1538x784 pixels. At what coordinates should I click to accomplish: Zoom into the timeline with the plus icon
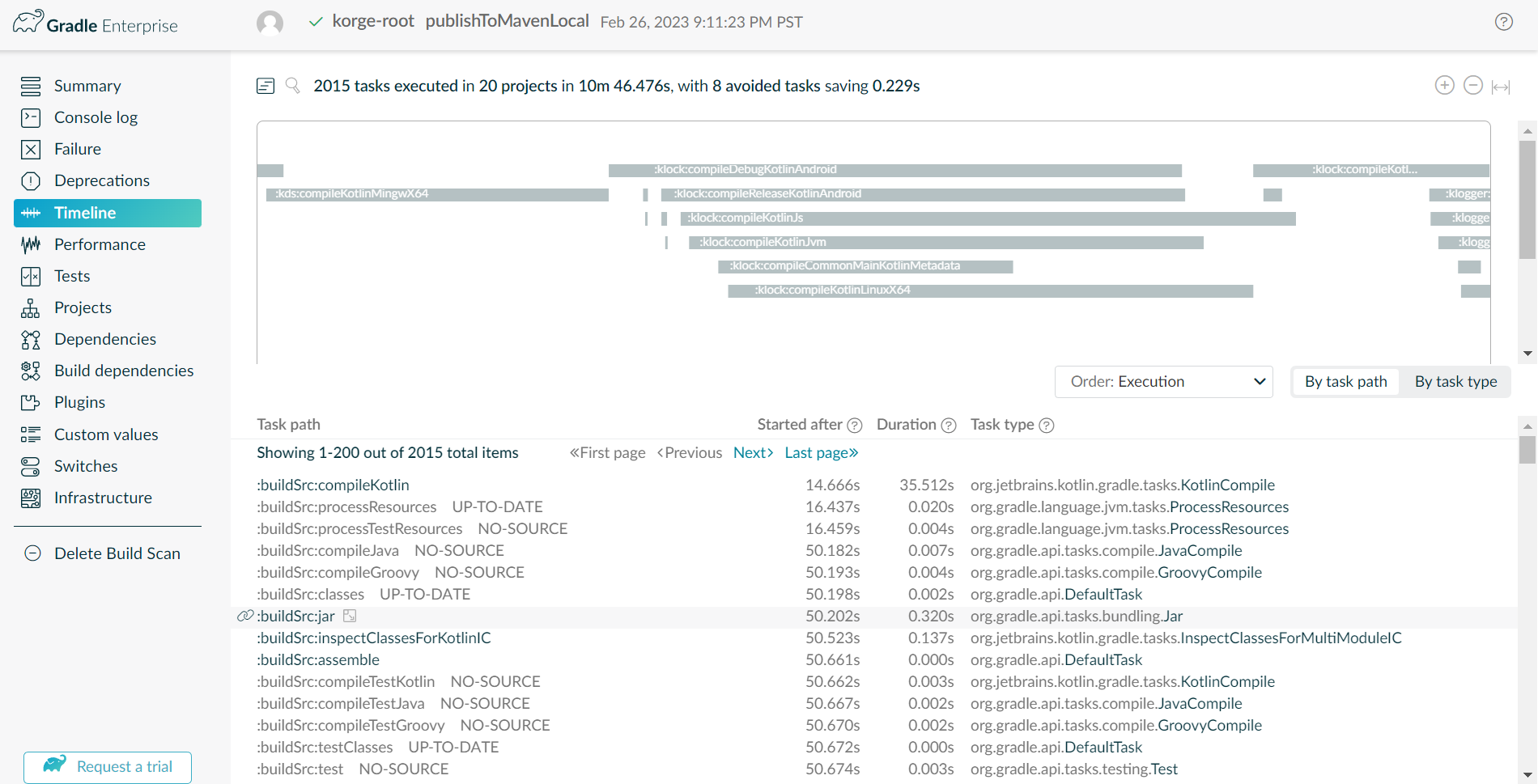tap(1445, 85)
